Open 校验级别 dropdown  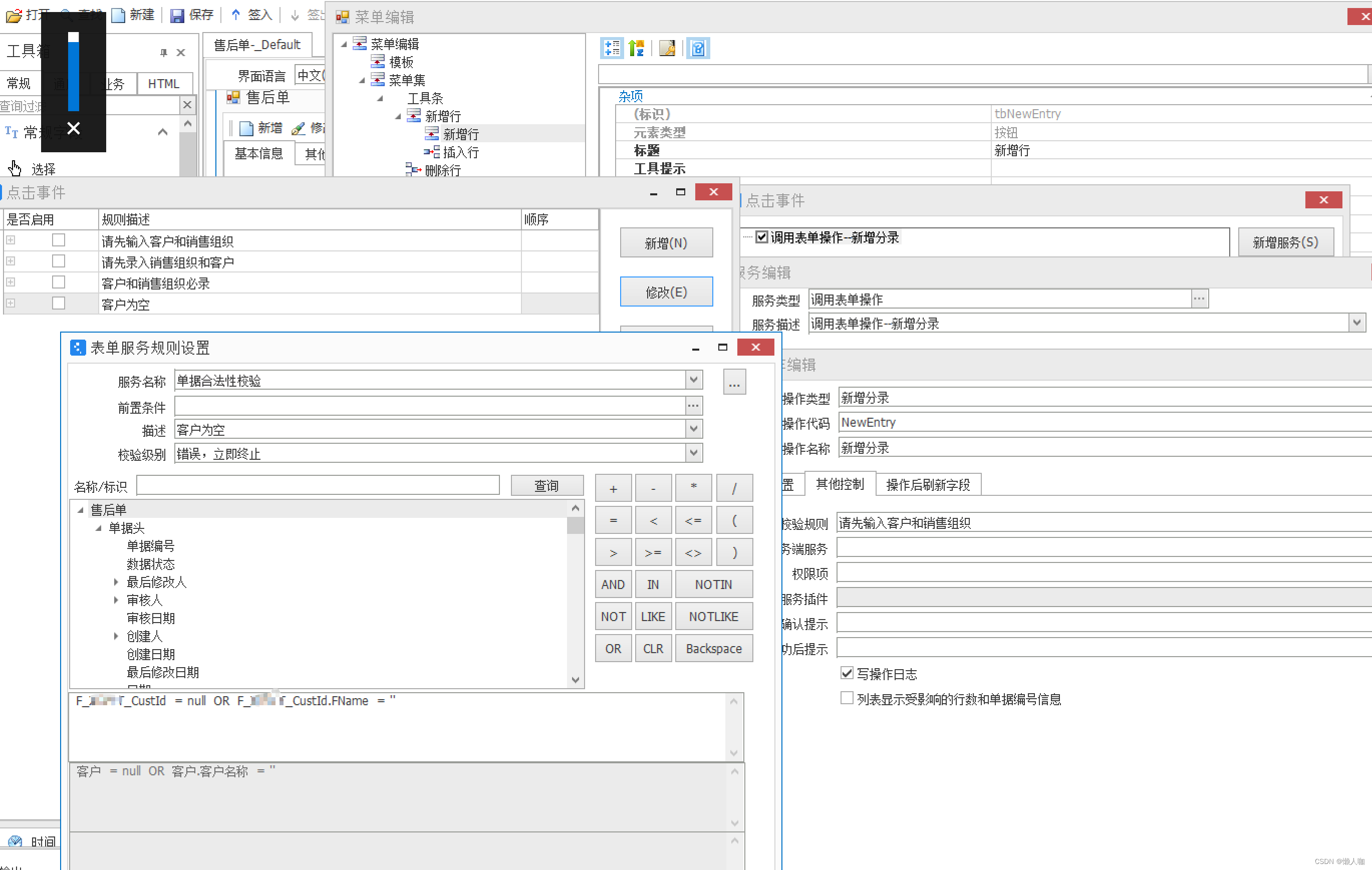coord(693,453)
